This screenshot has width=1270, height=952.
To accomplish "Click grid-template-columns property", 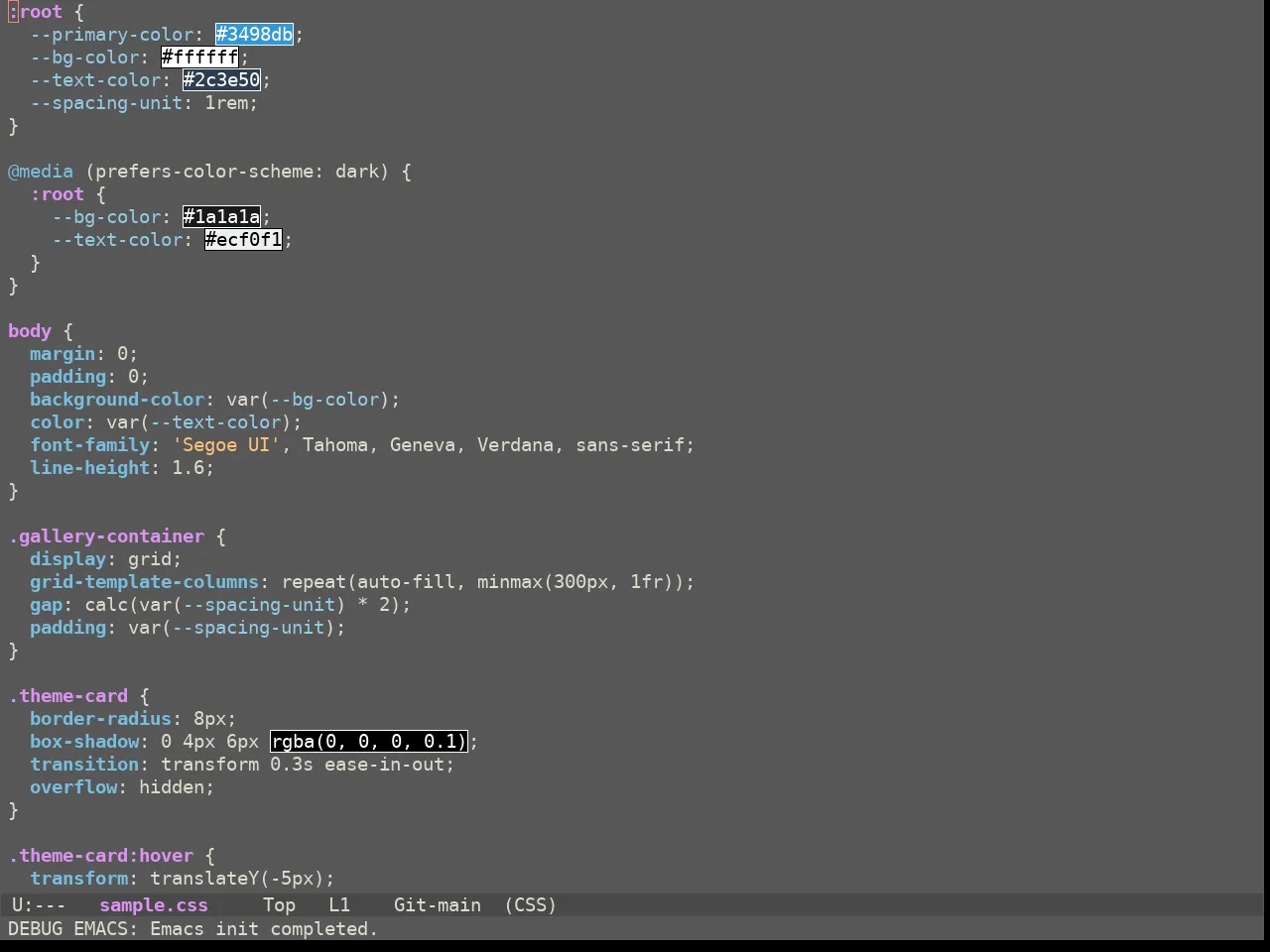I will click(144, 582).
